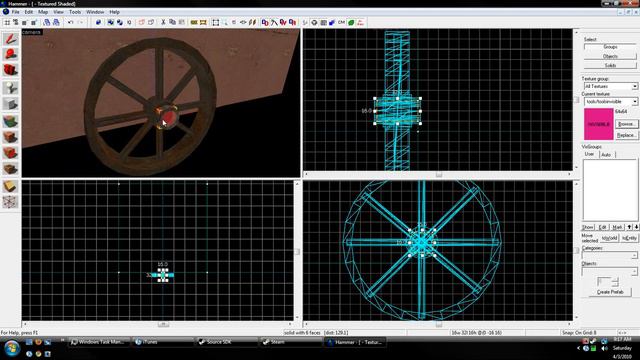The height and width of the screenshot is (360, 640).
Task: Click the Apply Current Texture tool
Action: point(11,137)
